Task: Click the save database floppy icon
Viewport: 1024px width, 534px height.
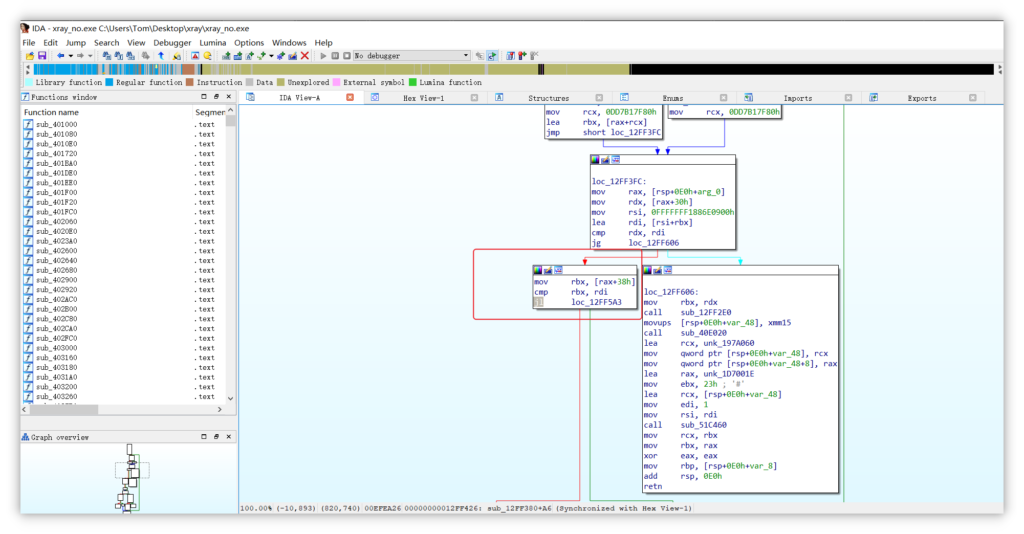Action: [x=42, y=56]
